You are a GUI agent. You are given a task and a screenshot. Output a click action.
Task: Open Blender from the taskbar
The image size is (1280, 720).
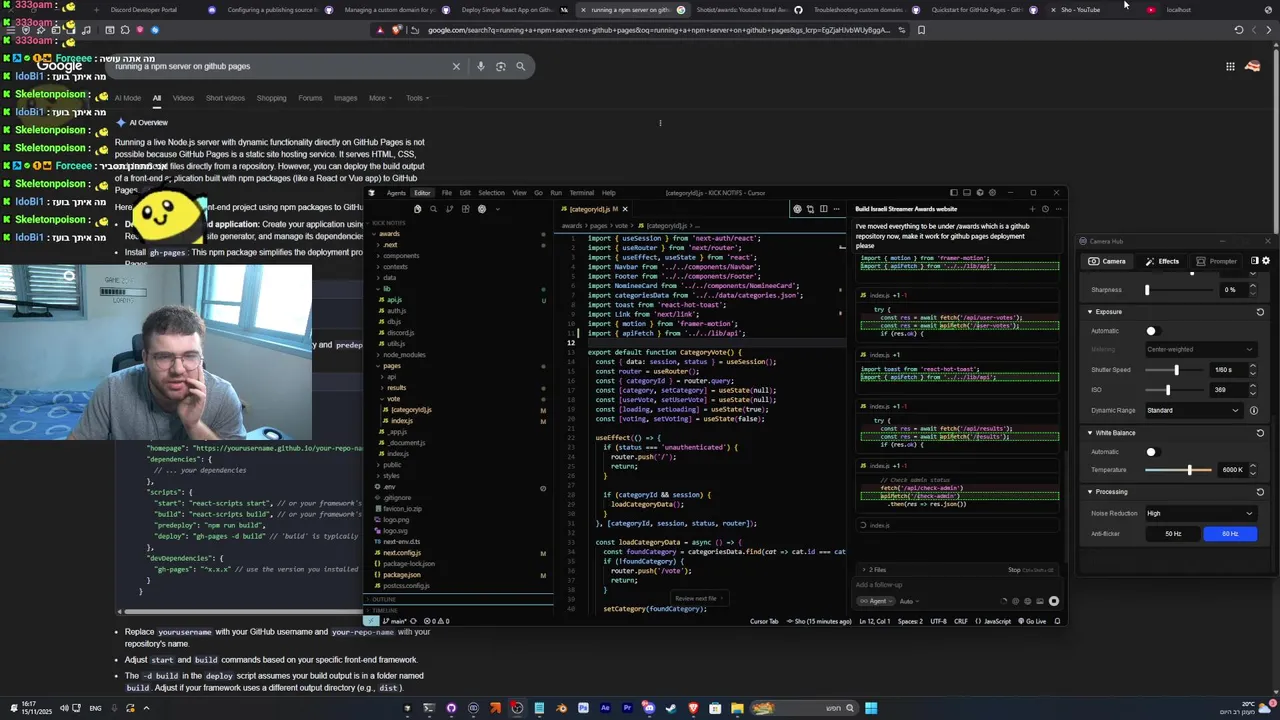[x=562, y=708]
